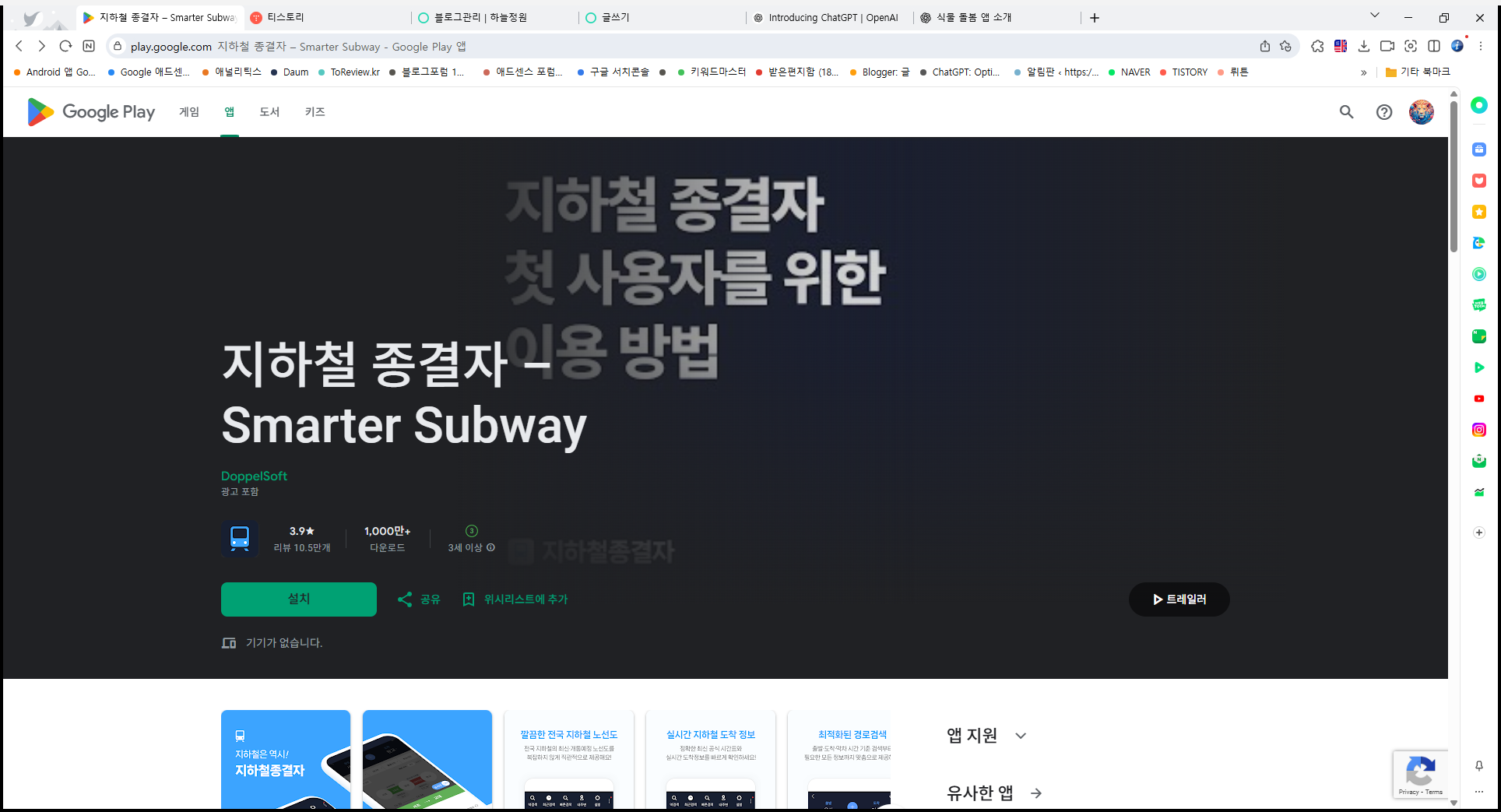Open the 기타 북마크 folder
This screenshot has height=812, width=1501.
click(x=1417, y=72)
